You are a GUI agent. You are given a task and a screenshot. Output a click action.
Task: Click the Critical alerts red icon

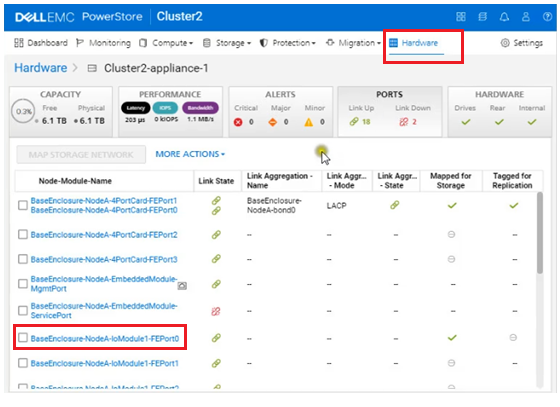click(x=238, y=122)
